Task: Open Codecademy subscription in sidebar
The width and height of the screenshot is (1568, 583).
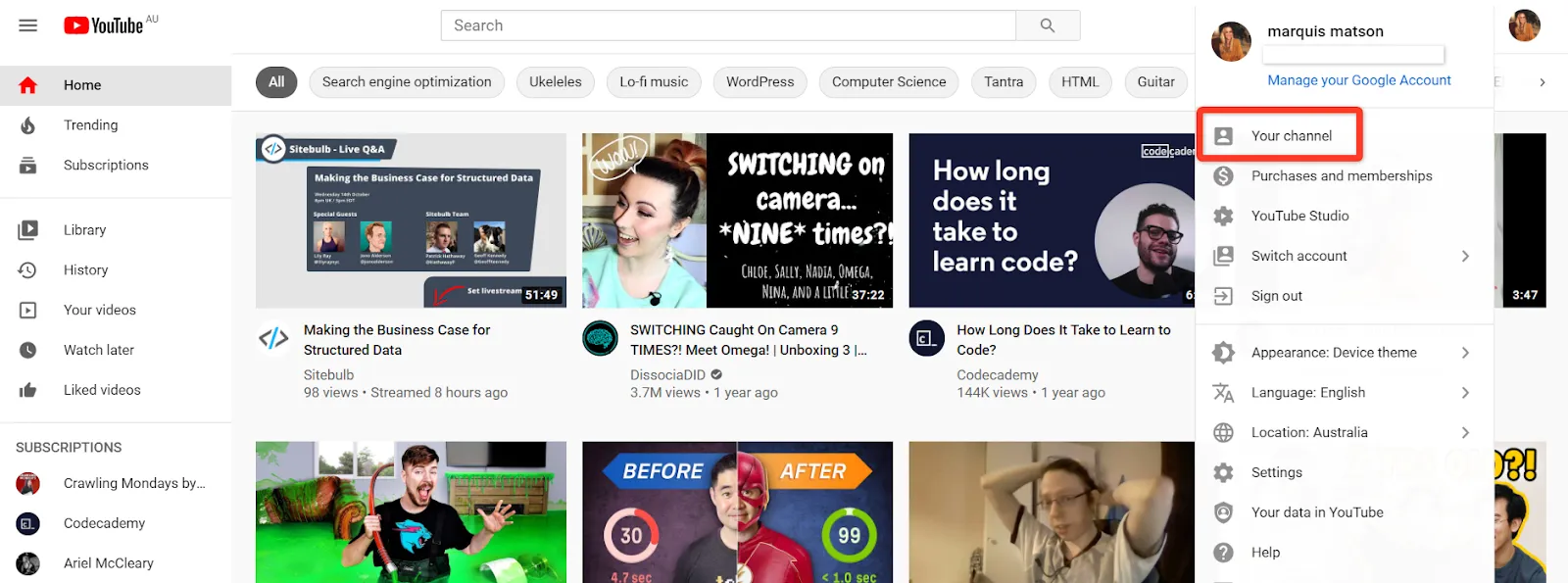Action: [116, 523]
